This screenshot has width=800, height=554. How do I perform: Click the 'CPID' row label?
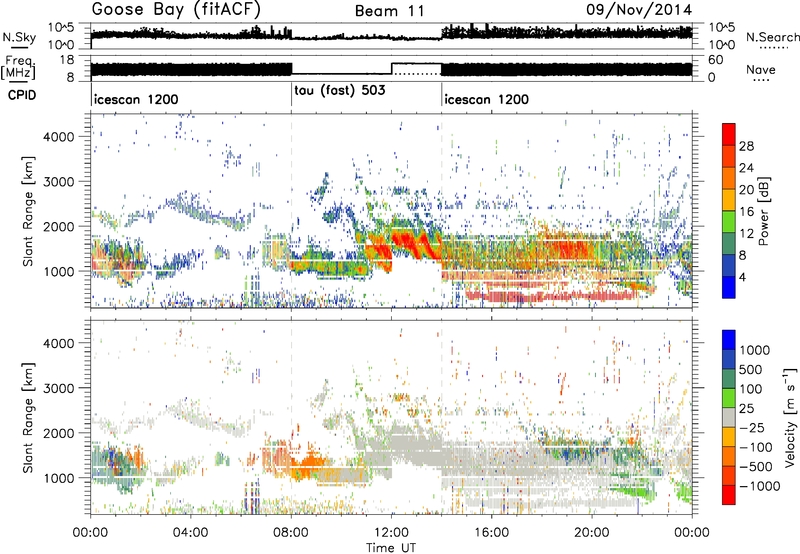point(22,95)
